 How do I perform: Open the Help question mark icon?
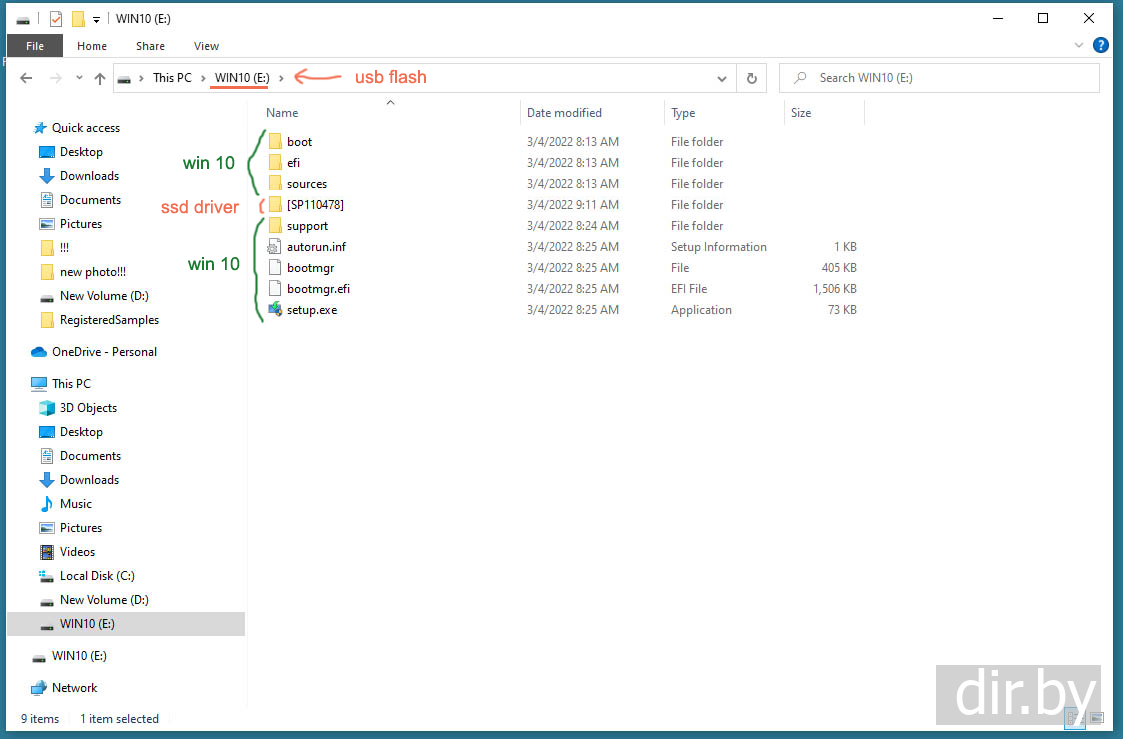click(1101, 45)
